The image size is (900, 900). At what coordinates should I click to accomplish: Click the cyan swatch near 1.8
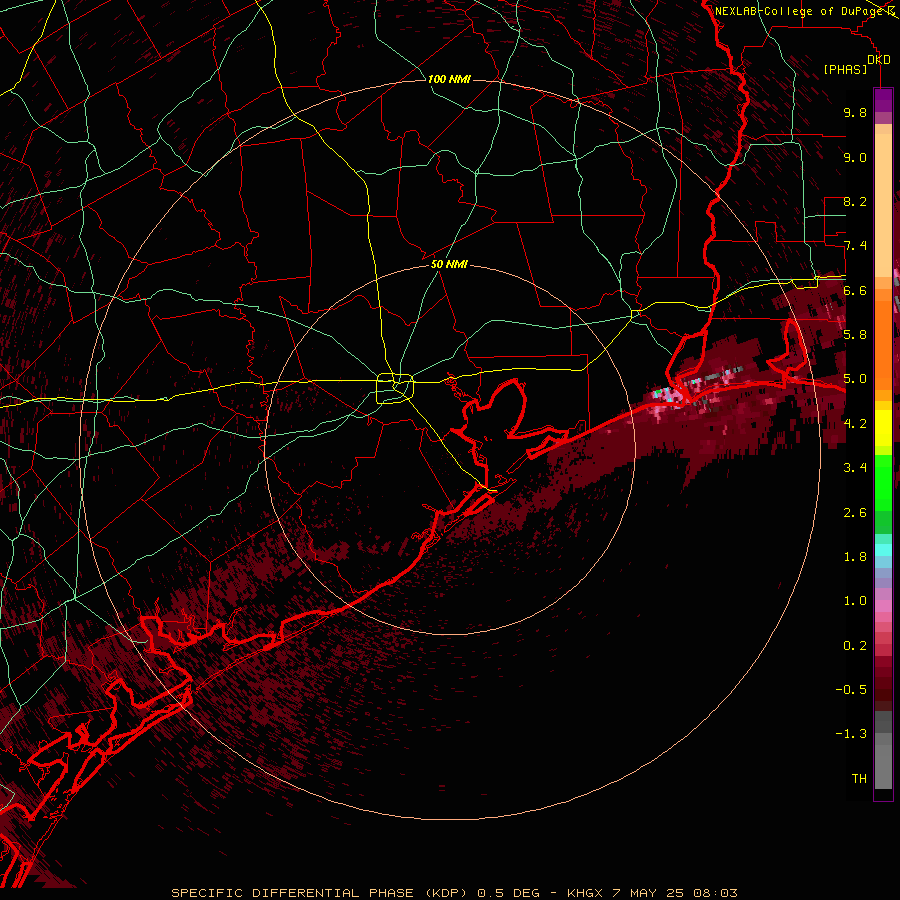click(x=883, y=550)
